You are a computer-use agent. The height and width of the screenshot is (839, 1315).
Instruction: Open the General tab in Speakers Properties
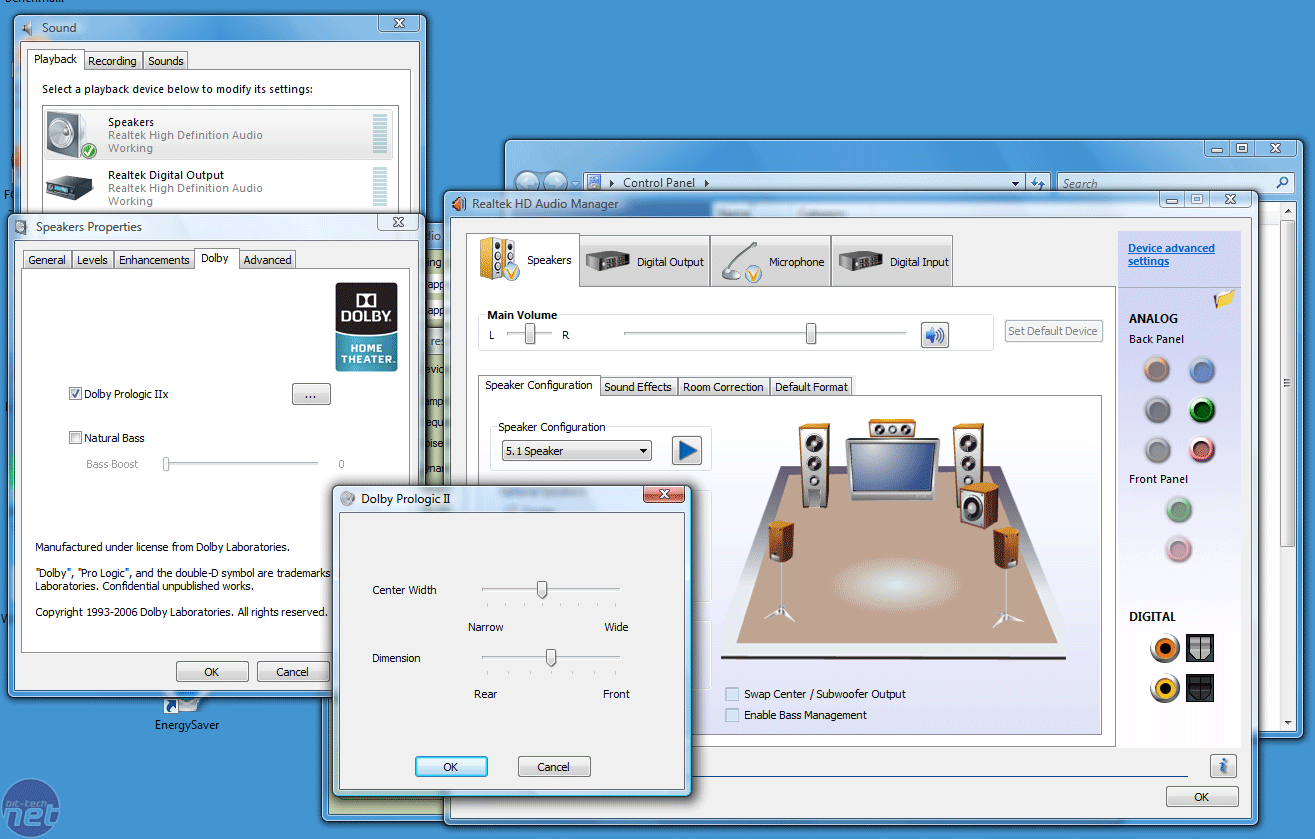click(47, 260)
